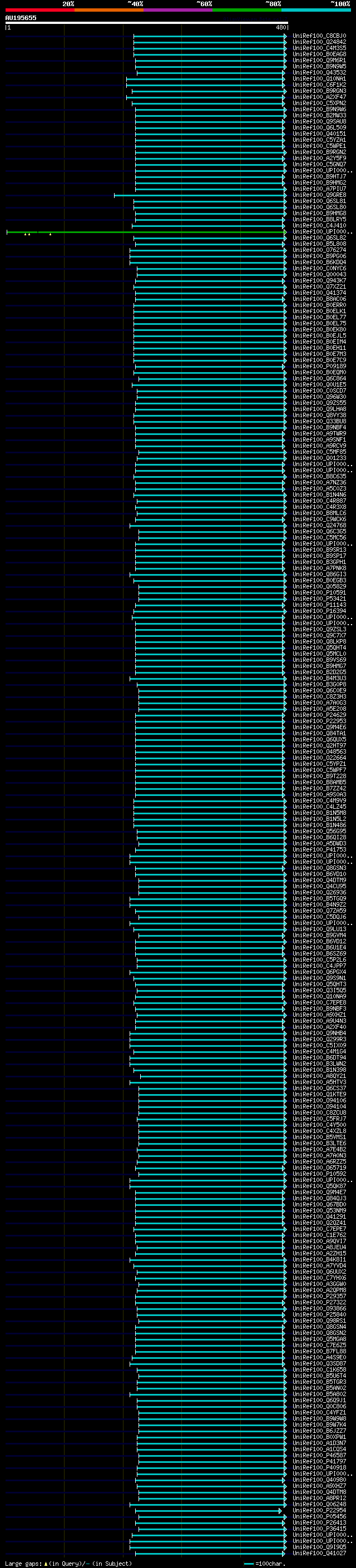Select hit UniRef100_B4N9Z2
Viewport: 356px width, 1568px height.
319,904
